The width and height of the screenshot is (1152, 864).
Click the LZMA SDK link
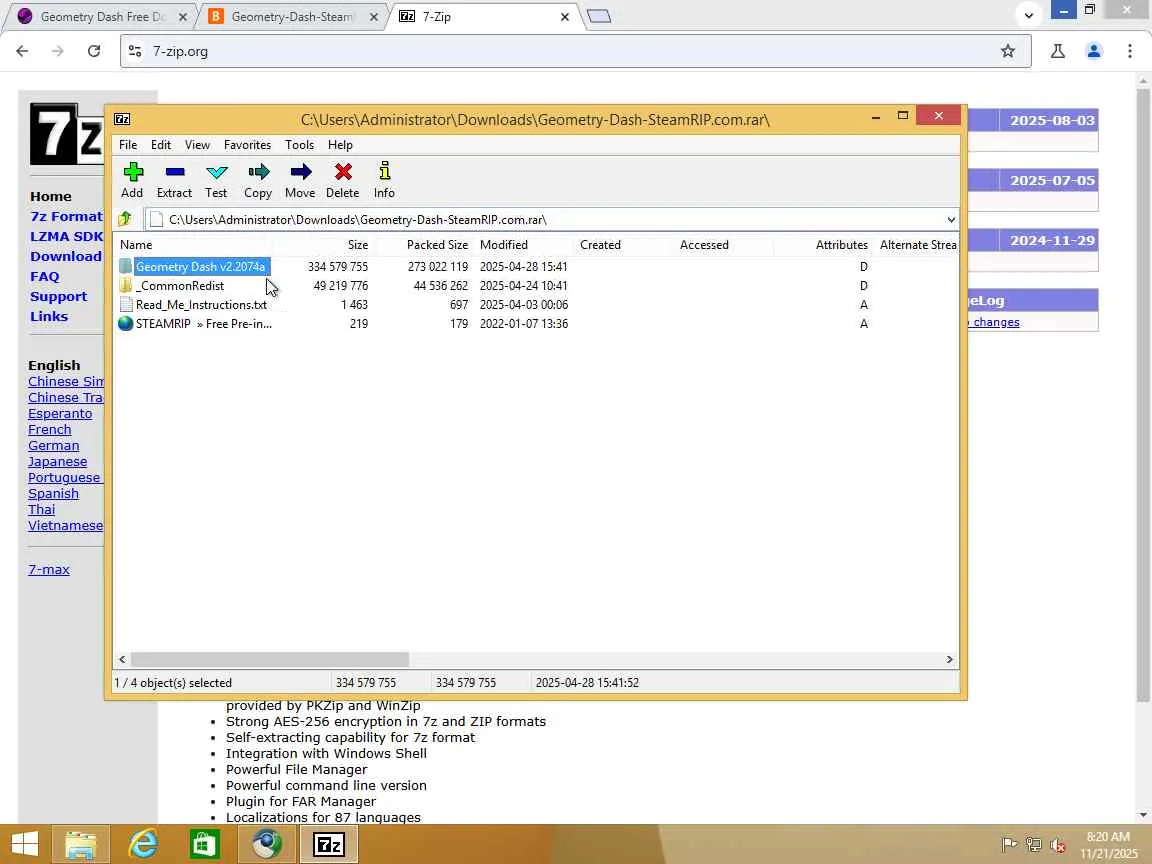point(67,236)
